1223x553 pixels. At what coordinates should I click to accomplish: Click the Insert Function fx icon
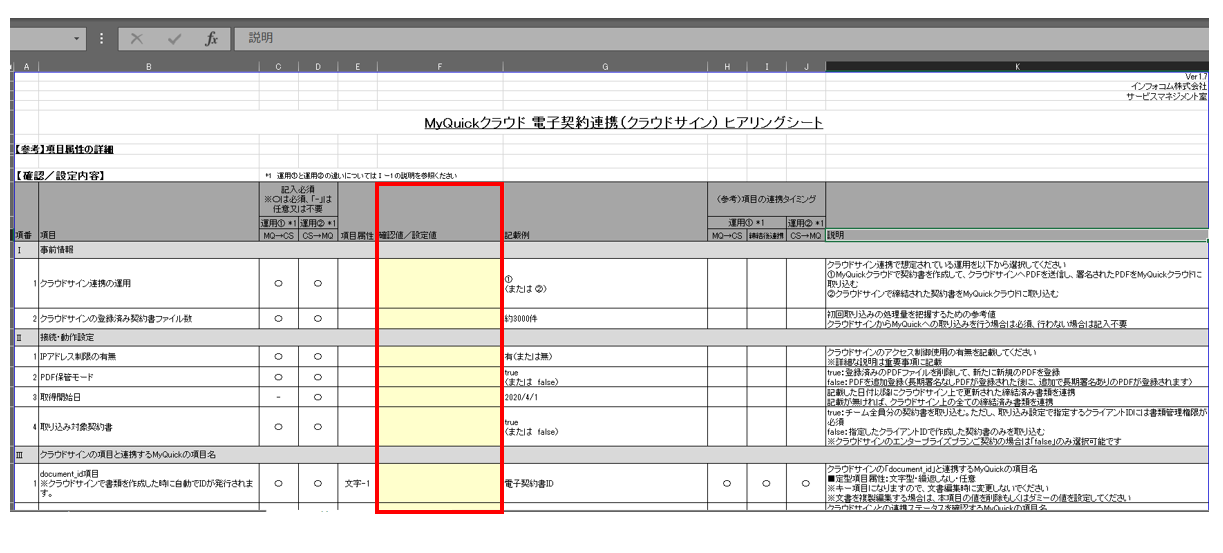point(211,39)
